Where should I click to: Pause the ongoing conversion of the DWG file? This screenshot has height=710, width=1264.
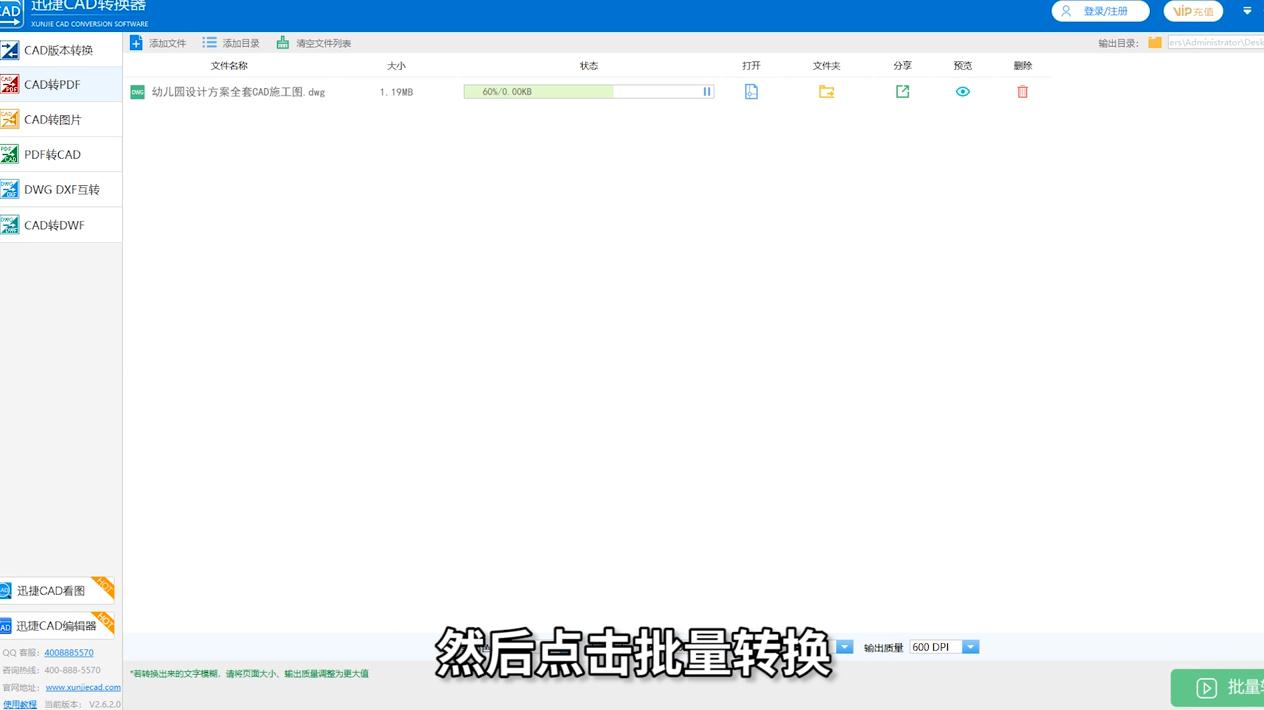coord(707,91)
